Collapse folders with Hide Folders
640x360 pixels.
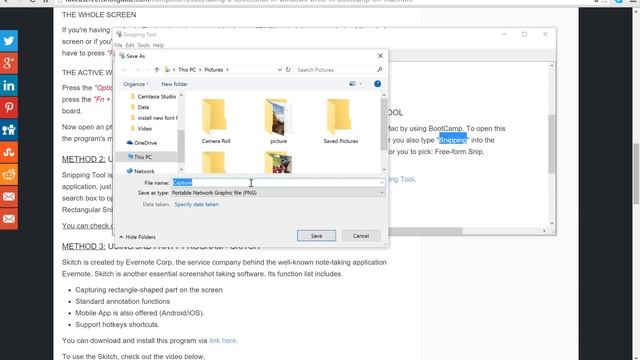(x=138, y=237)
